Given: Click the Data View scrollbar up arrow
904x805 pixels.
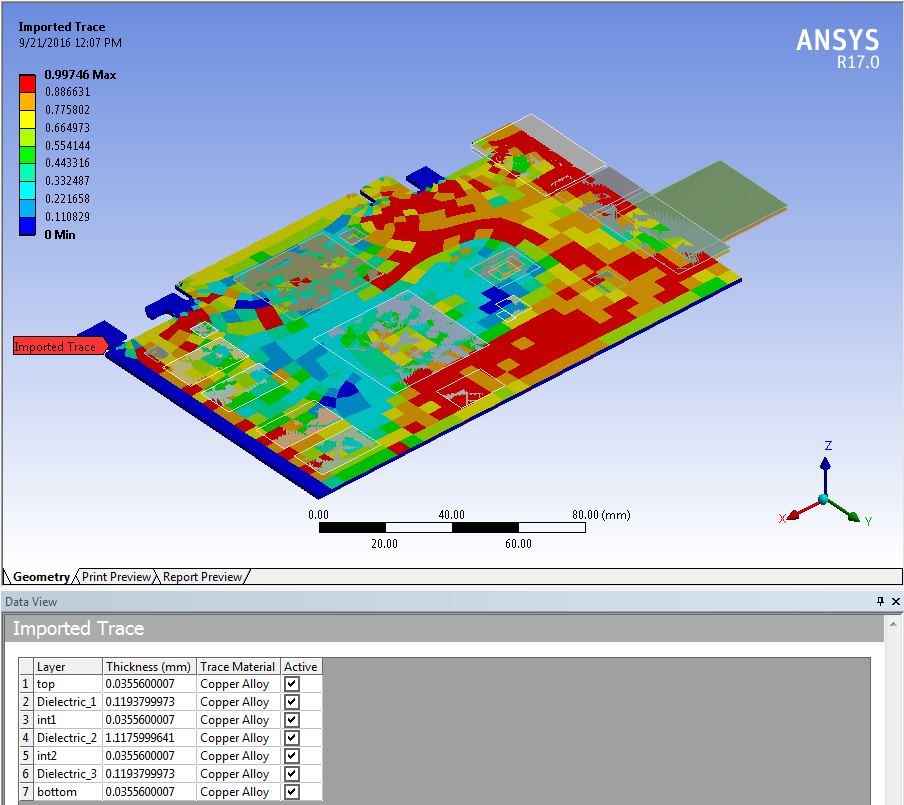Looking at the screenshot, I should (x=895, y=623).
